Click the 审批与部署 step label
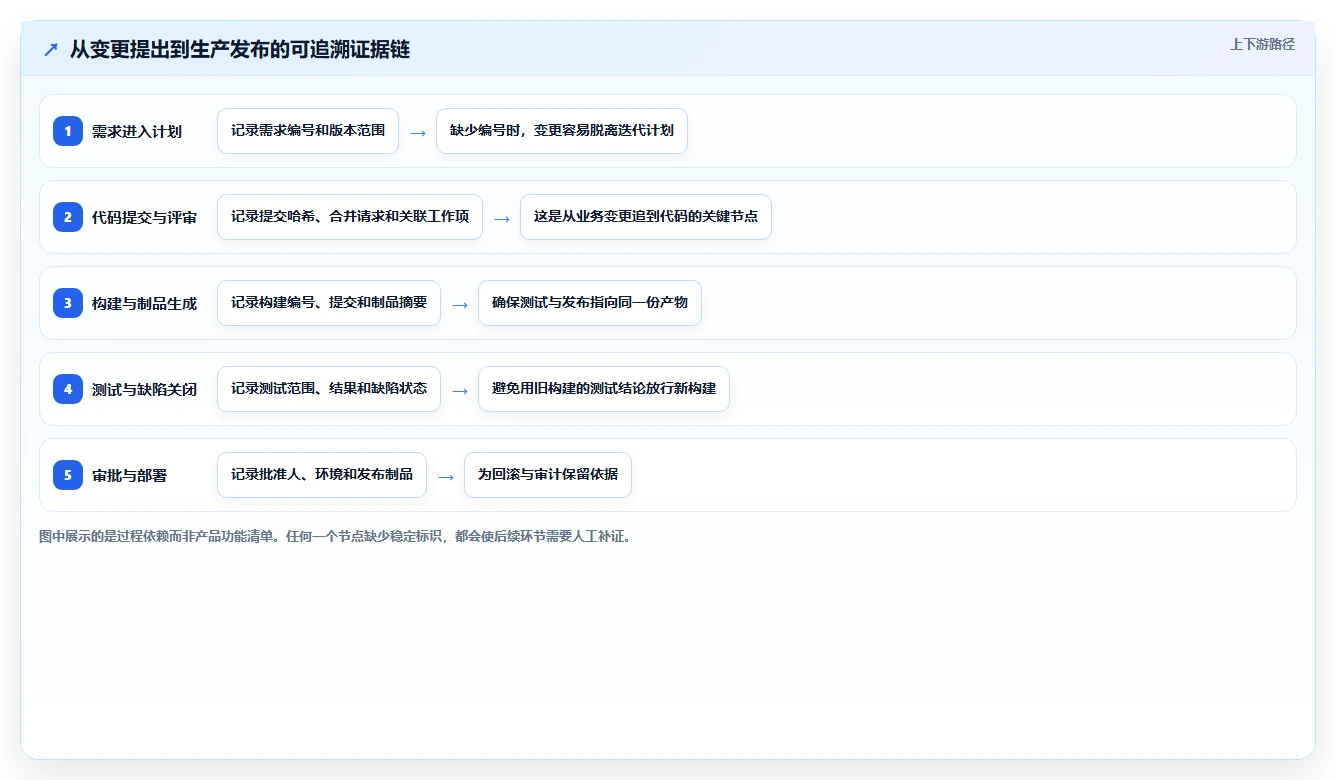Screen dimensions: 1336x780 (130, 475)
